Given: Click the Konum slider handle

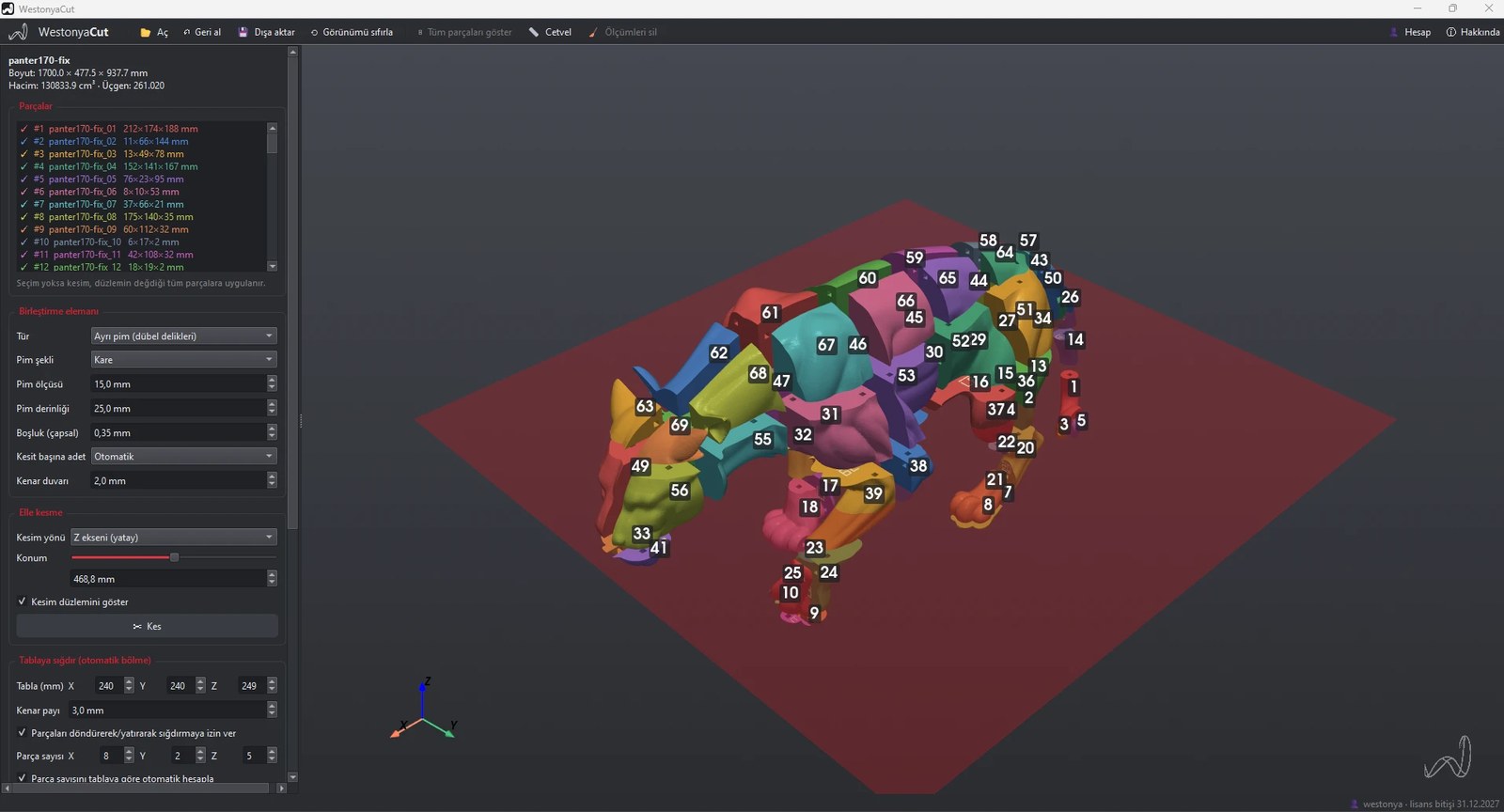Looking at the screenshot, I should point(174,557).
